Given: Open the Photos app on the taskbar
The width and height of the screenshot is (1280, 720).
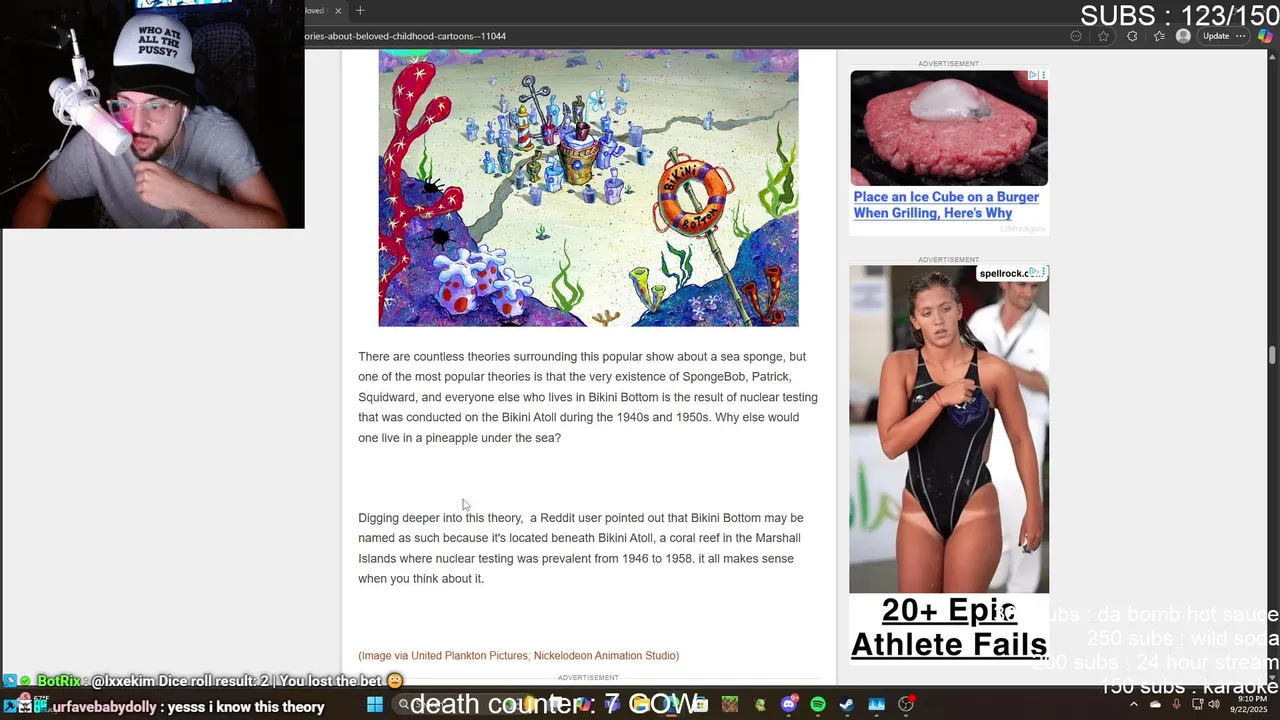Looking at the screenshot, I should coord(877,705).
